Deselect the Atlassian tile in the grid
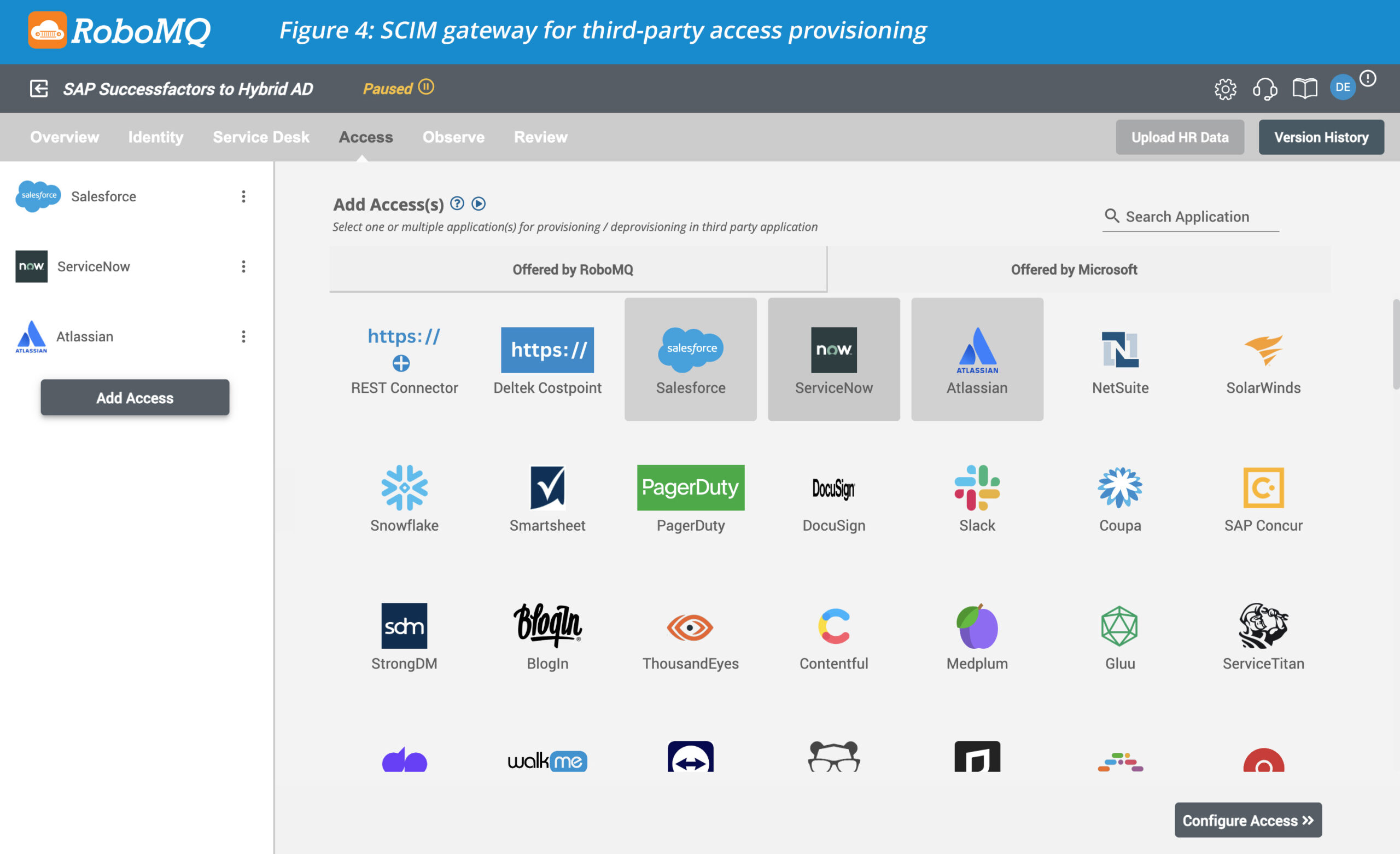This screenshot has width=1400, height=854. [x=977, y=359]
